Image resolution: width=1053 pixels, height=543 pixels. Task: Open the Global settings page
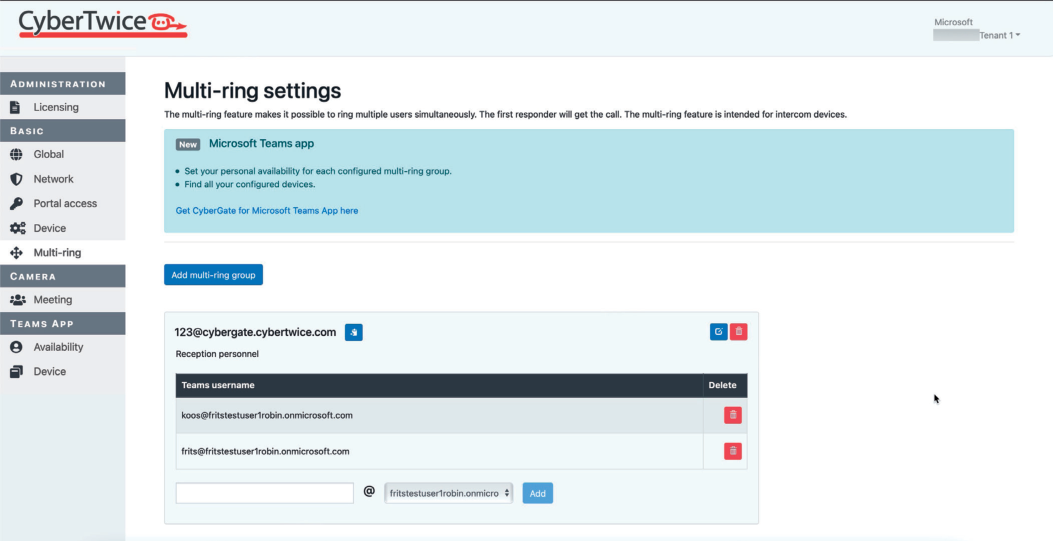[x=49, y=154]
